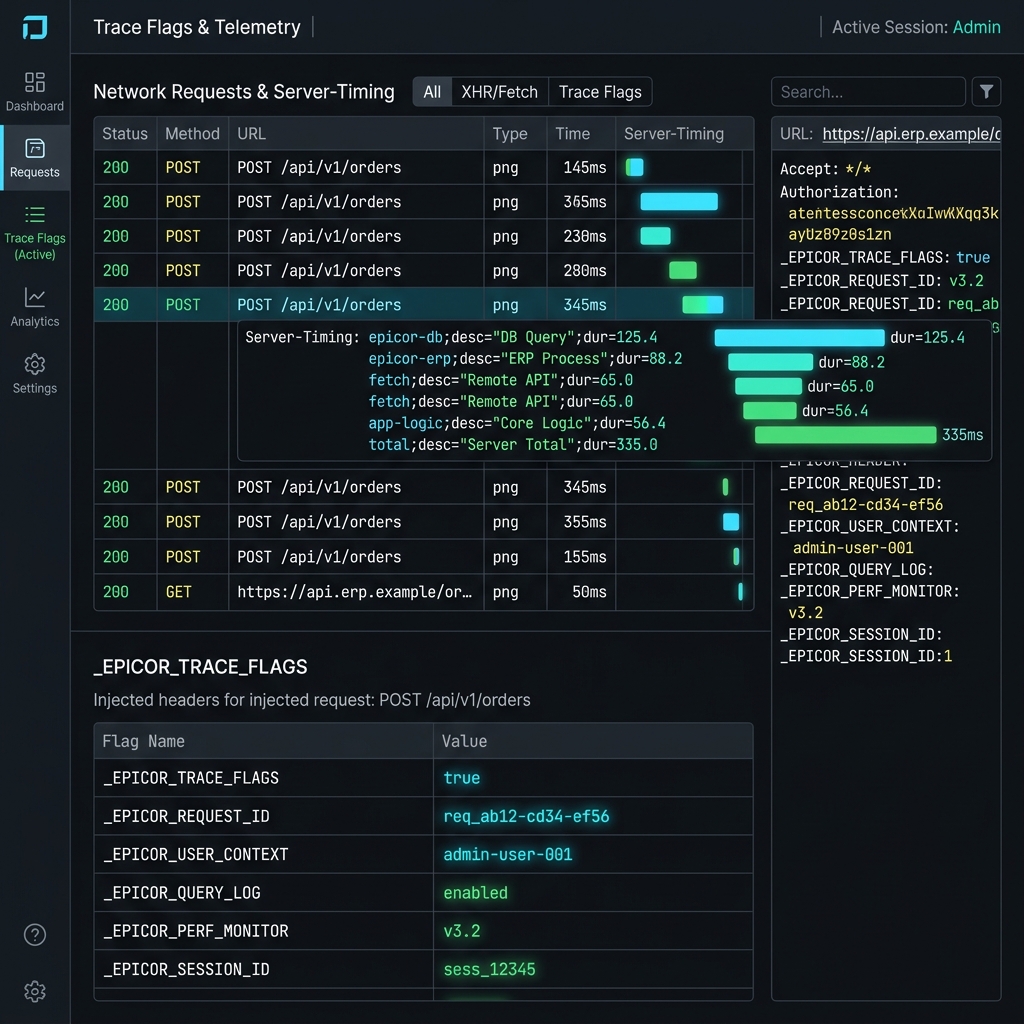Collapse the highlighted 345ms request row
The image size is (1024, 1024).
[x=424, y=305]
